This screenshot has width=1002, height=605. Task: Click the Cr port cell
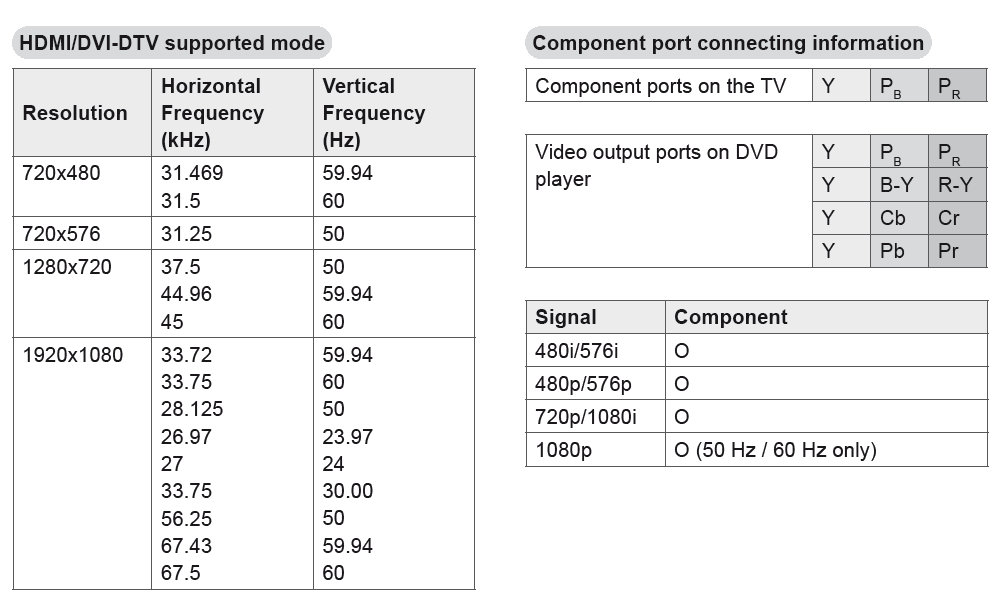pos(949,218)
